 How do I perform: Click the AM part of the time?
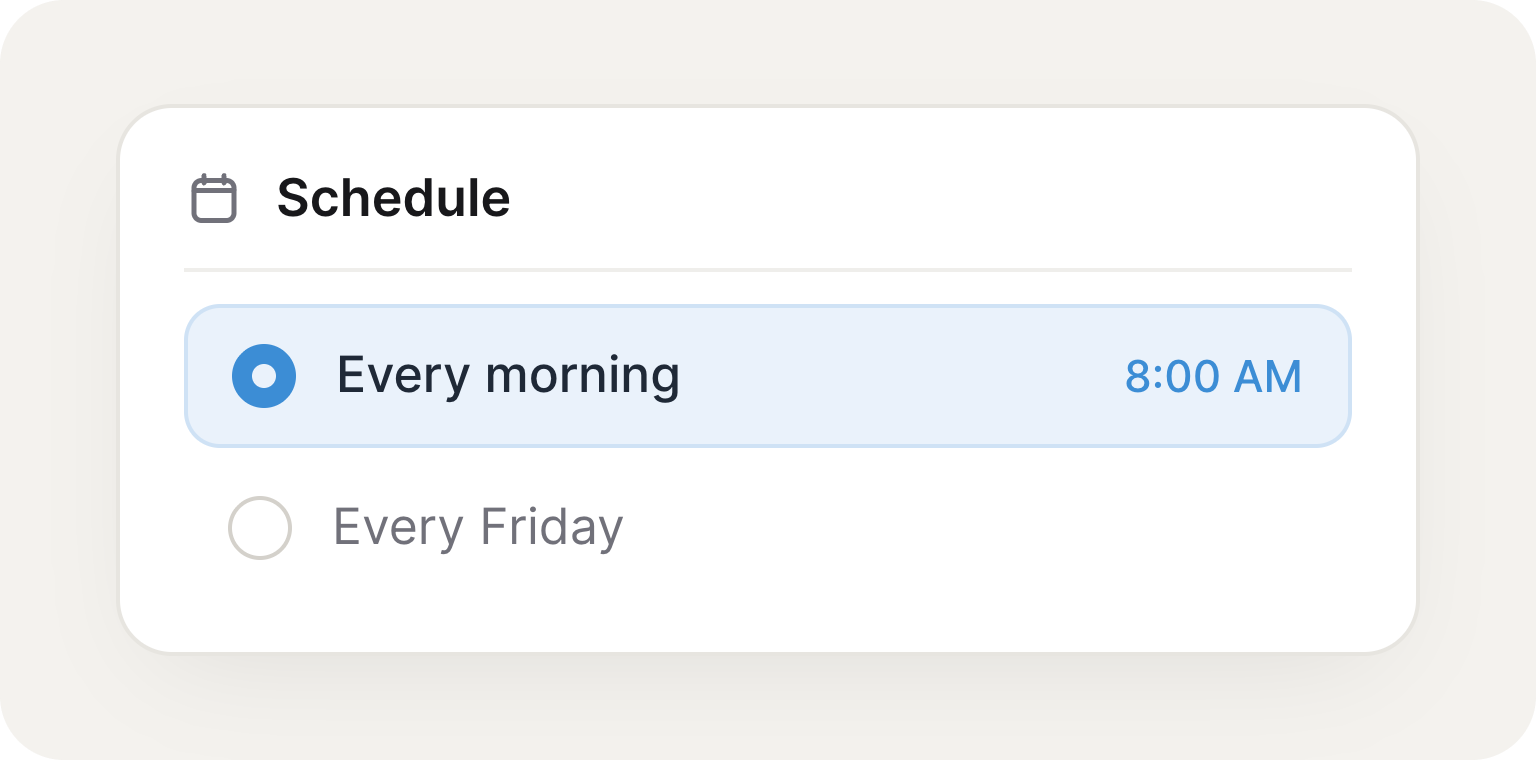(1267, 377)
